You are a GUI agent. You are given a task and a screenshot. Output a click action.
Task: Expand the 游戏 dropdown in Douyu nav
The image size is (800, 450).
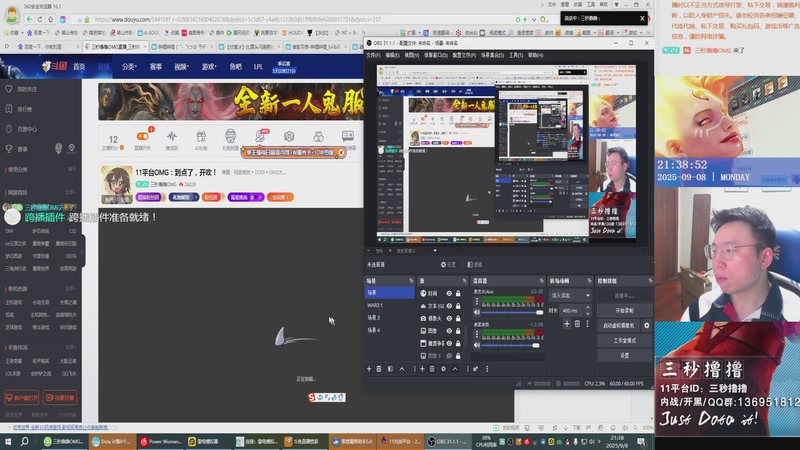209,66
